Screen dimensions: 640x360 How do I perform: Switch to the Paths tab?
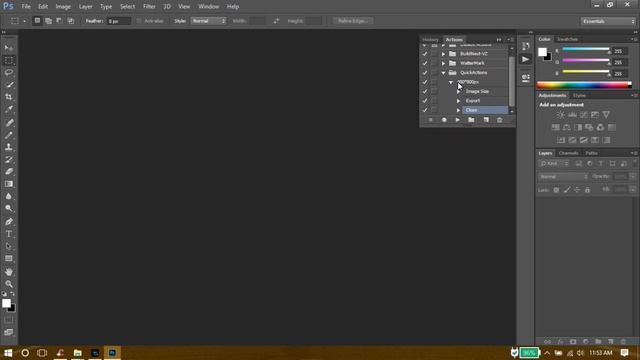(x=591, y=153)
